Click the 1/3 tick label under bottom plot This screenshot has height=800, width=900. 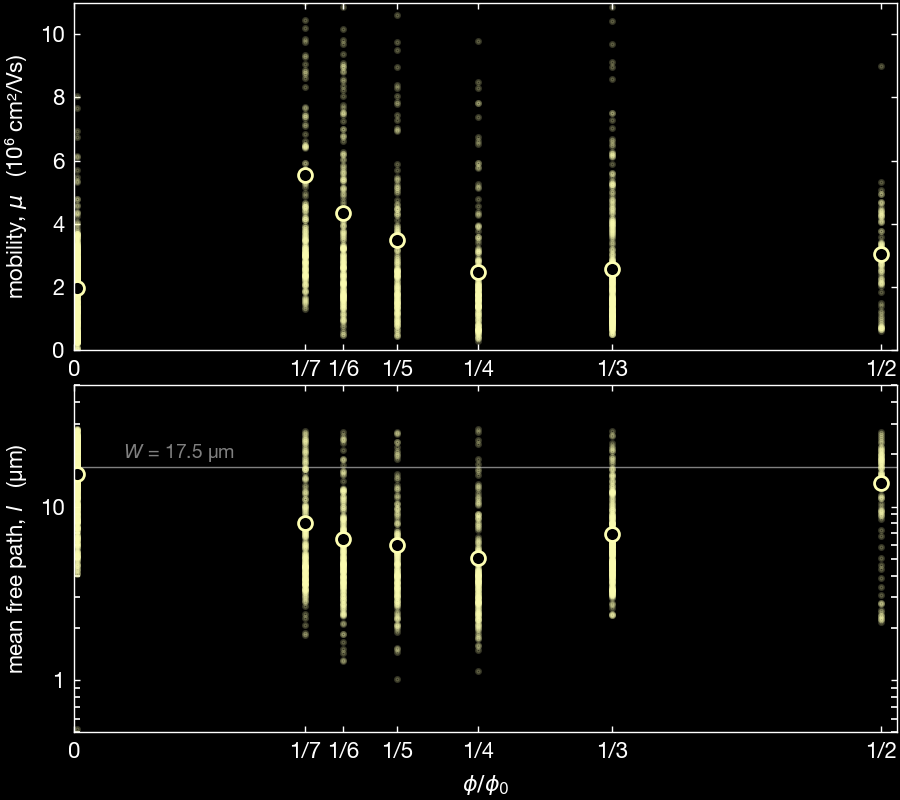[x=612, y=750]
